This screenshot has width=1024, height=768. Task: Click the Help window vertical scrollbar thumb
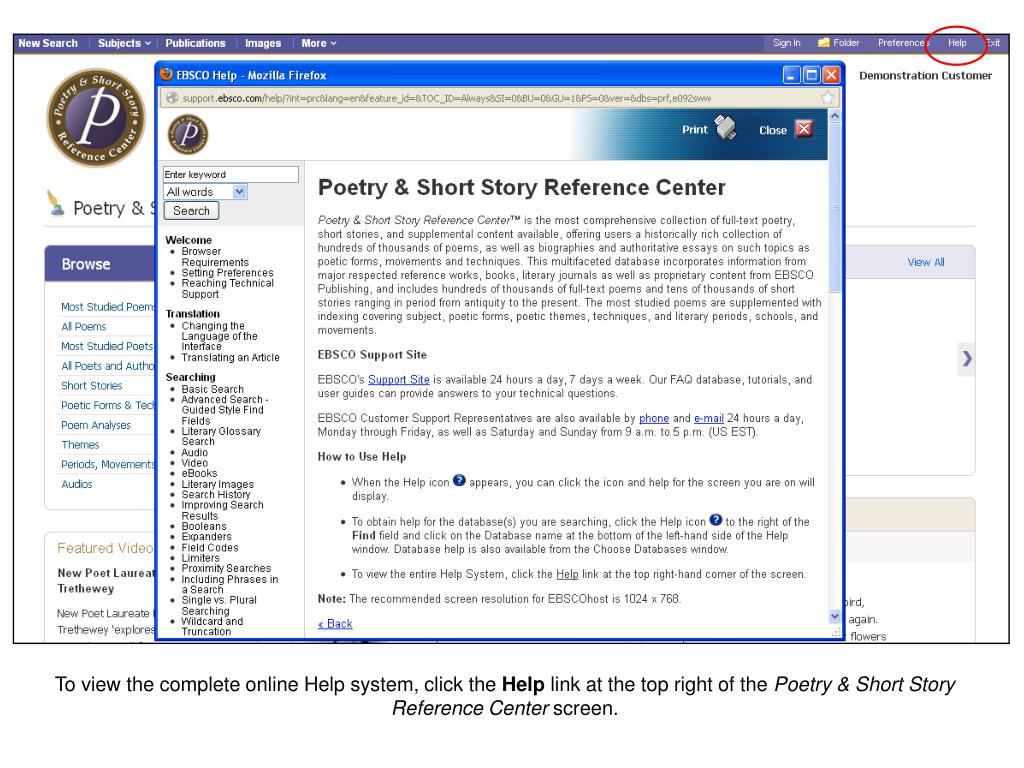coord(834,208)
